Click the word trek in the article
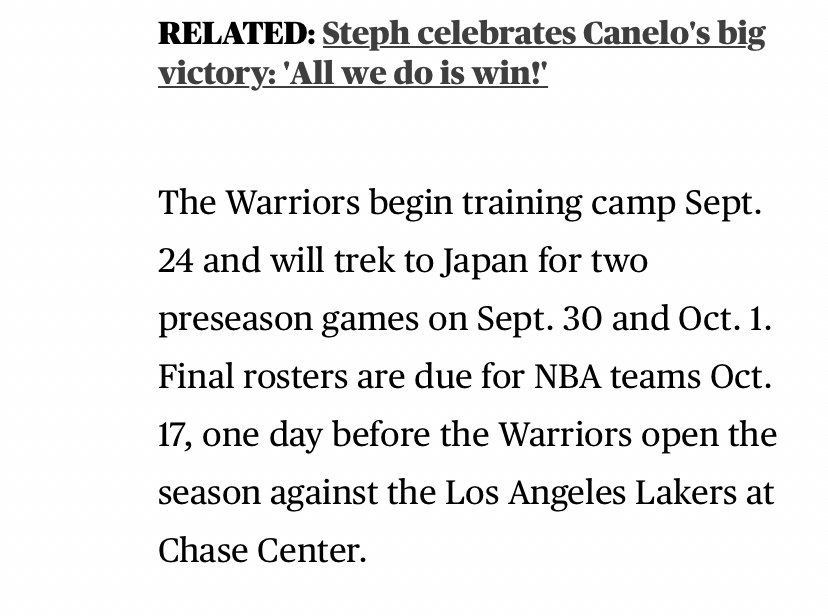The height and width of the screenshot is (616, 828). point(364,261)
